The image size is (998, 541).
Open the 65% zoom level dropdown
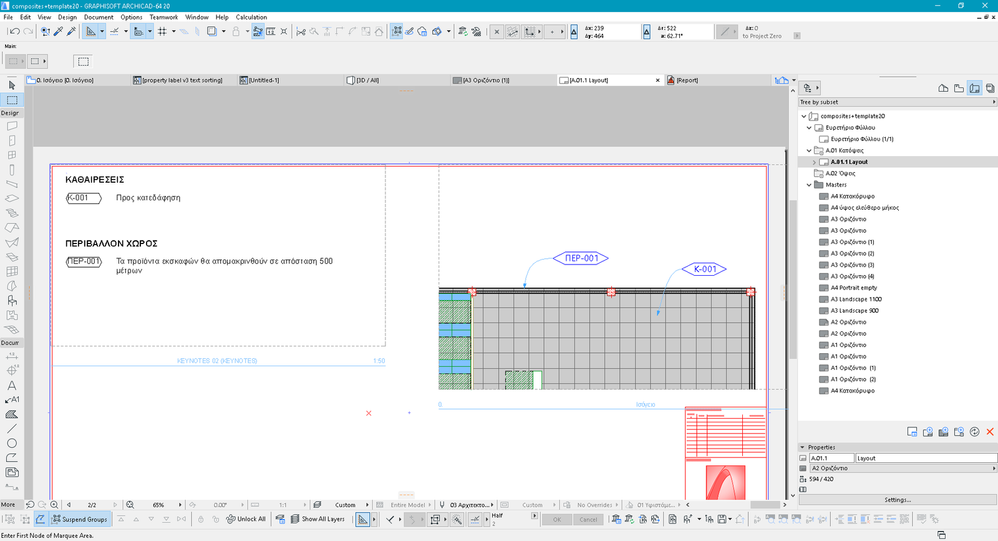179,505
